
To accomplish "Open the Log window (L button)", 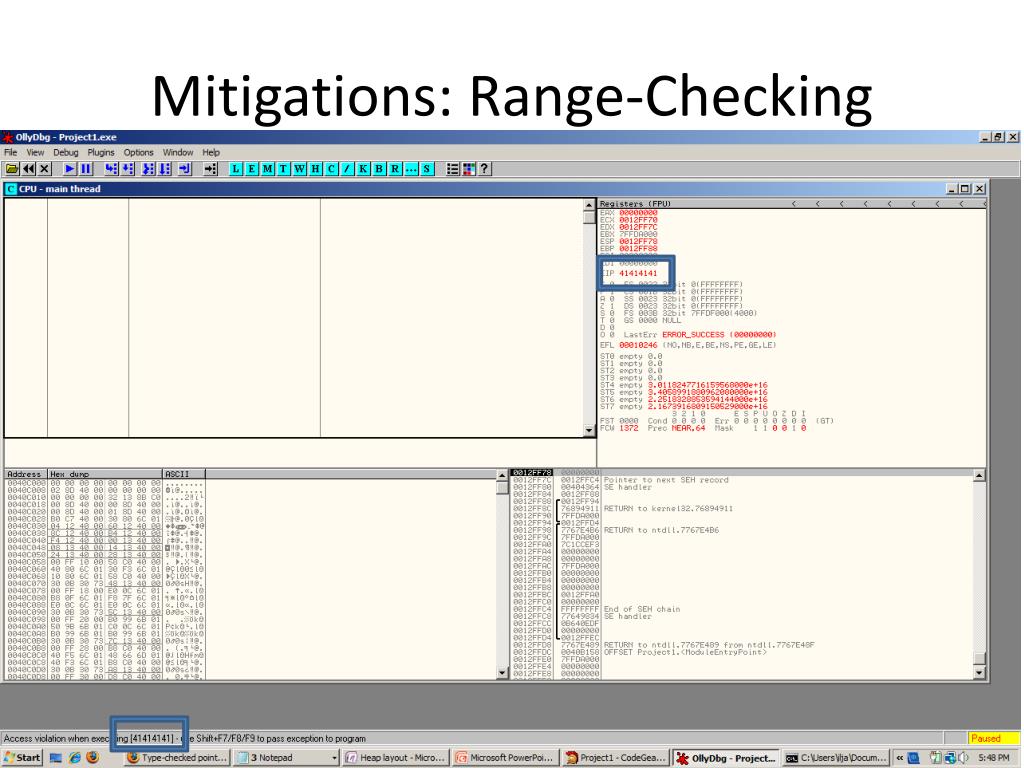I will pos(236,168).
